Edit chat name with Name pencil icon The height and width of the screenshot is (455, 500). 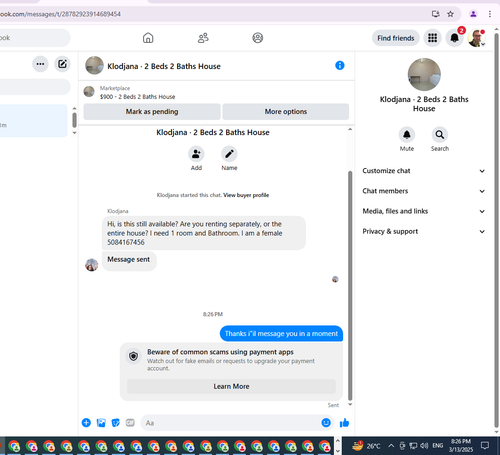tap(229, 154)
